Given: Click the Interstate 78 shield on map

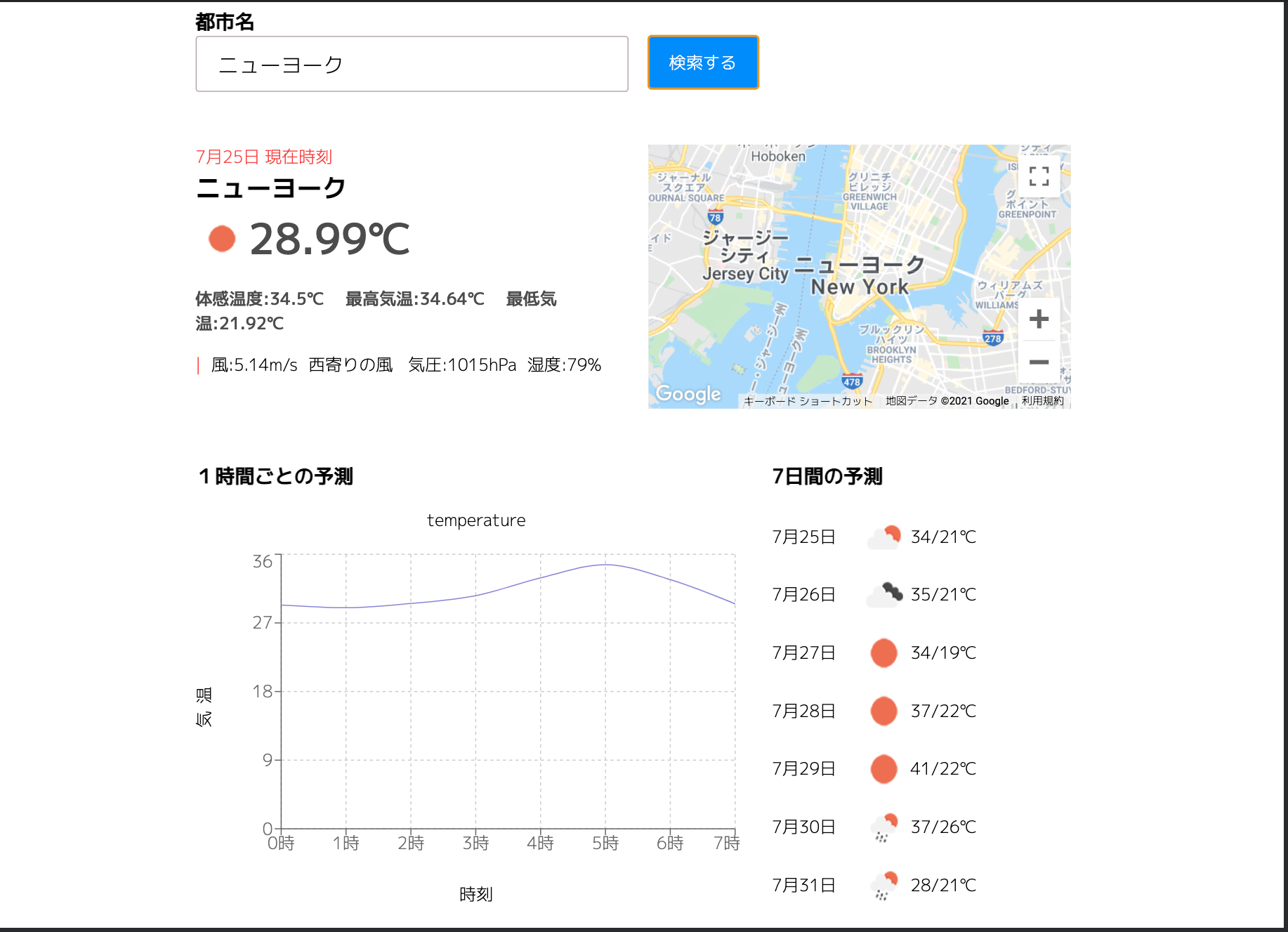Looking at the screenshot, I should (715, 217).
